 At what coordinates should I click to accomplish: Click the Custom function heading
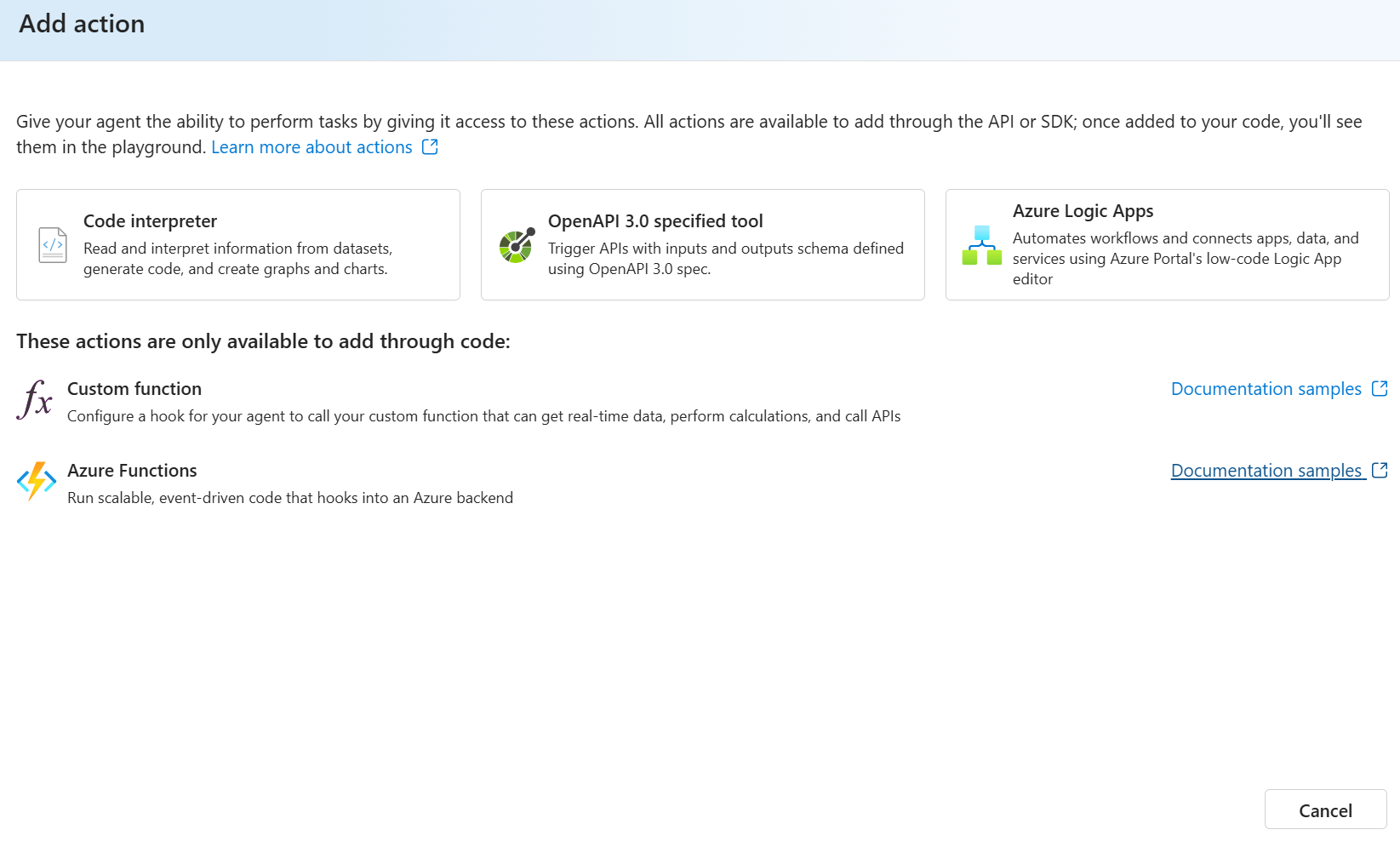(x=134, y=389)
